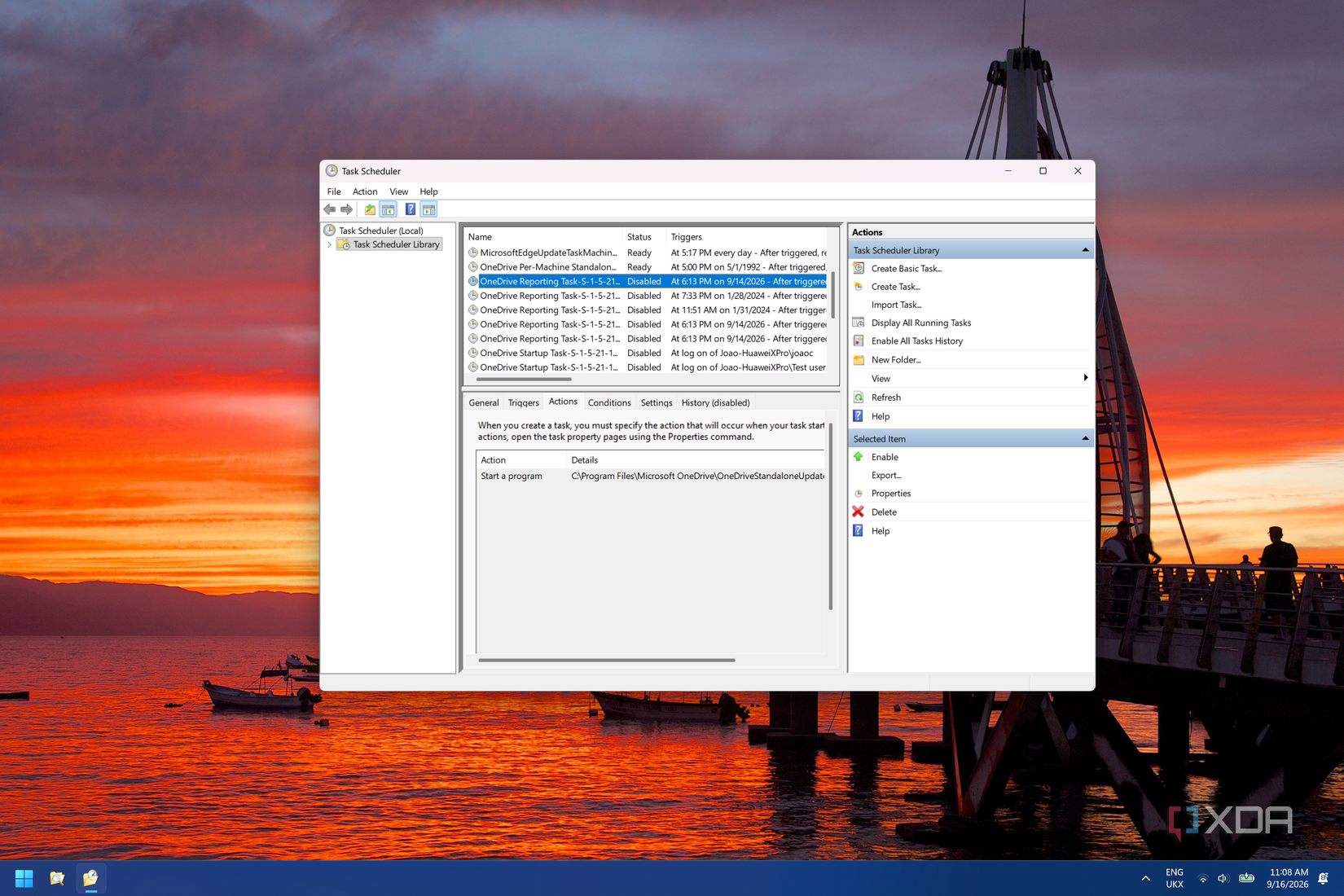Open the History (disabled) tab
1344x896 pixels.
tap(716, 402)
